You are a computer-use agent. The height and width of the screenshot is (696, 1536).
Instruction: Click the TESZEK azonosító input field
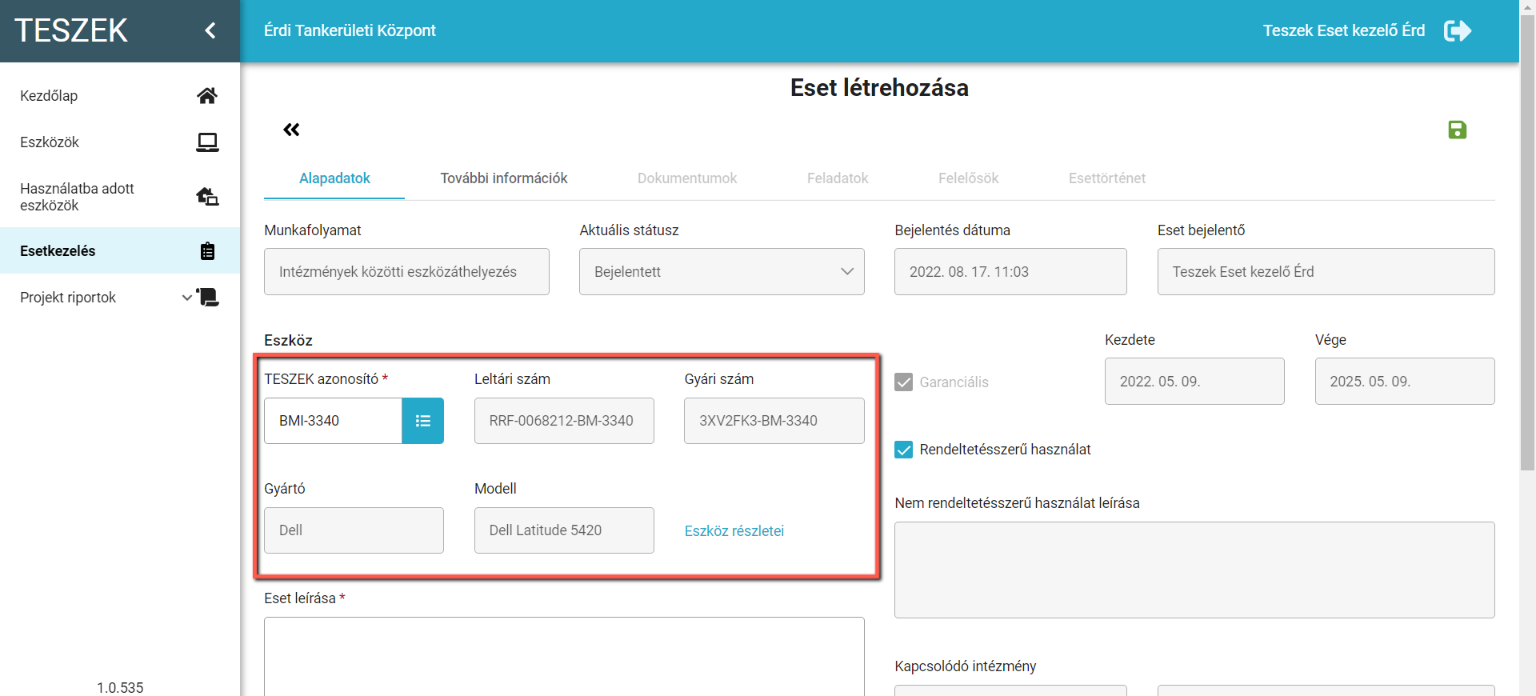[x=333, y=421]
